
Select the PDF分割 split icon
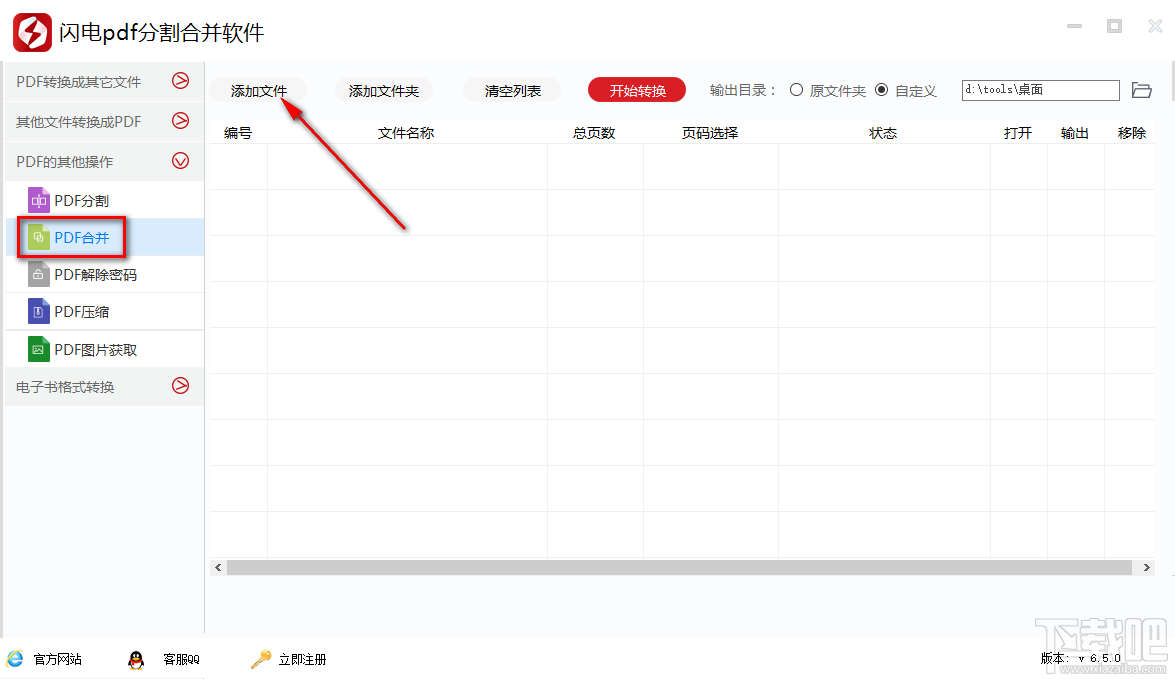click(38, 199)
